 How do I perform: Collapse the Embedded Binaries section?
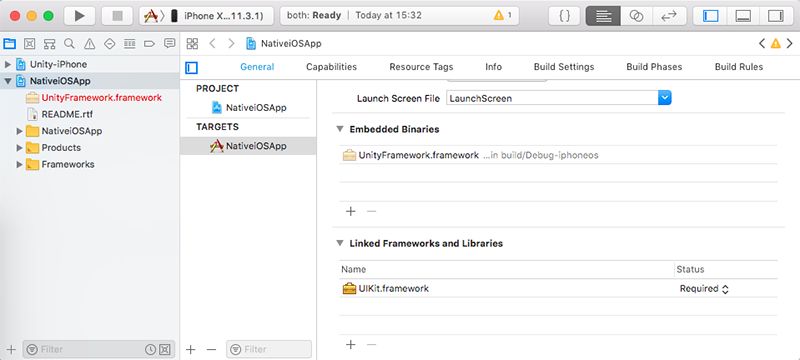pyautogui.click(x=340, y=129)
